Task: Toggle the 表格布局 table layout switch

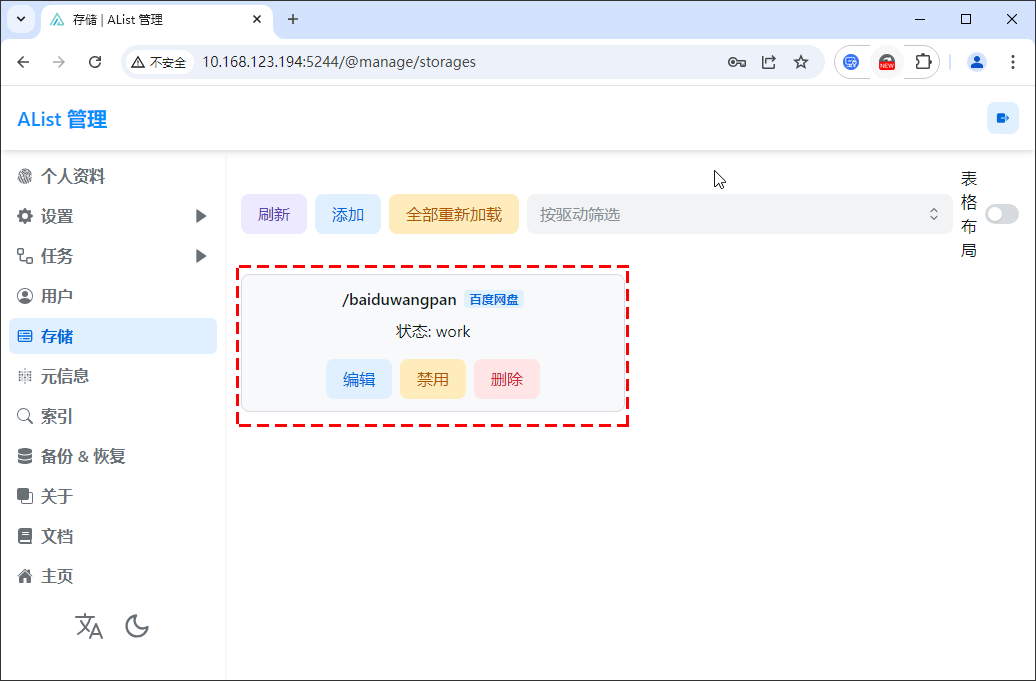Action: 1002,214
